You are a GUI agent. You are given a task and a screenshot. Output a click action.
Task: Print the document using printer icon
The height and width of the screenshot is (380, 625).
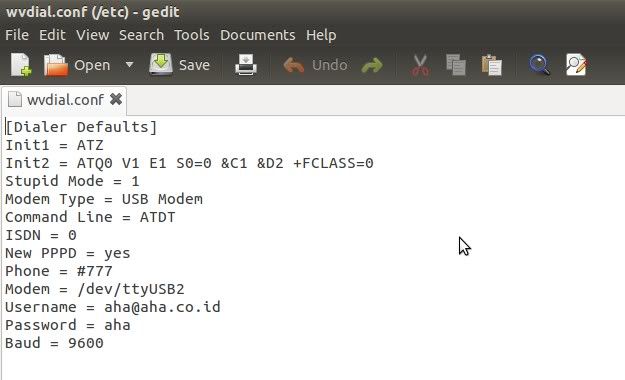coord(246,65)
